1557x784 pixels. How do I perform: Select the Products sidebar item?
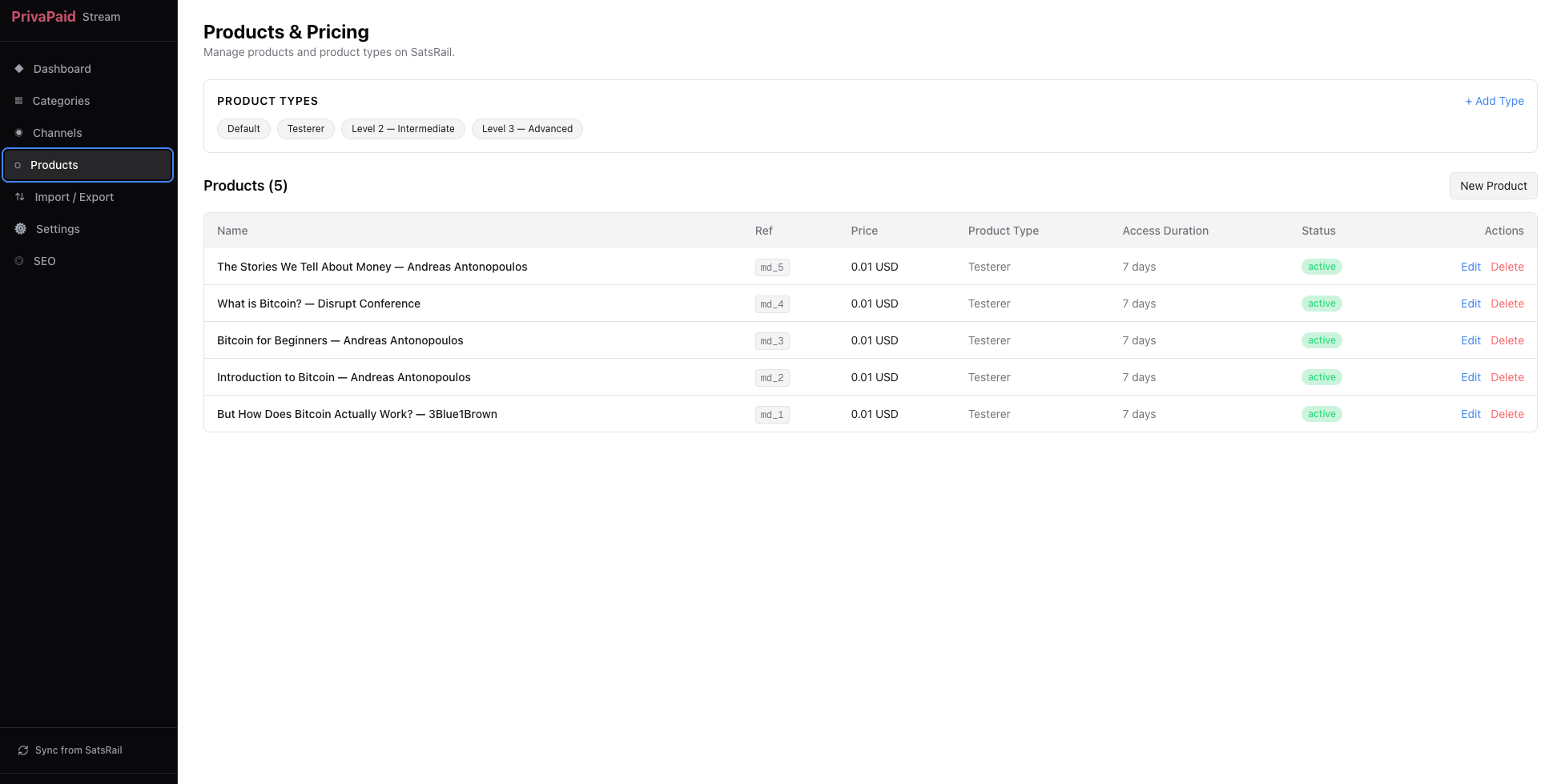pyautogui.click(x=88, y=165)
